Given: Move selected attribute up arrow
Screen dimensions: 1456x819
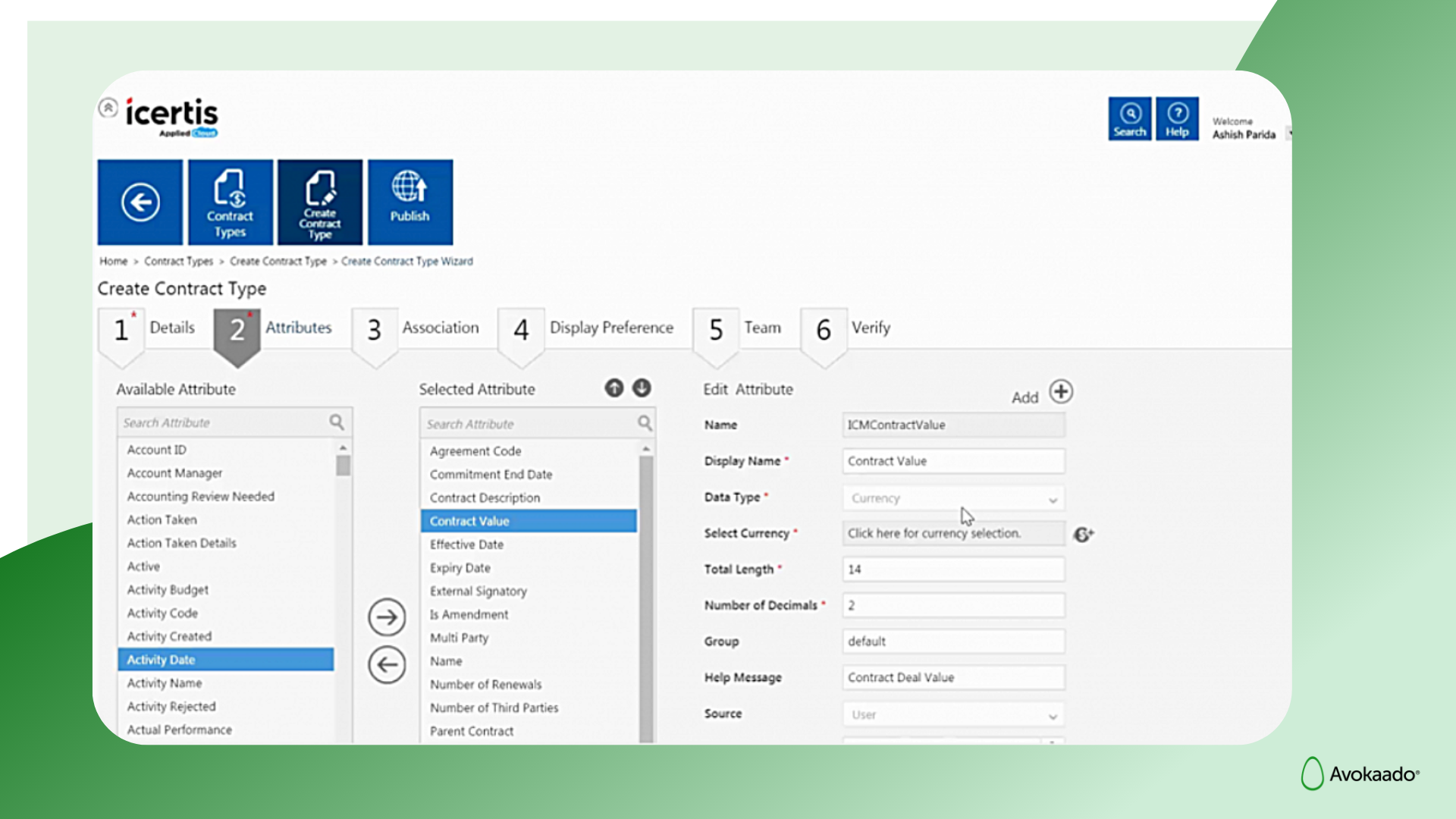Looking at the screenshot, I should (614, 388).
